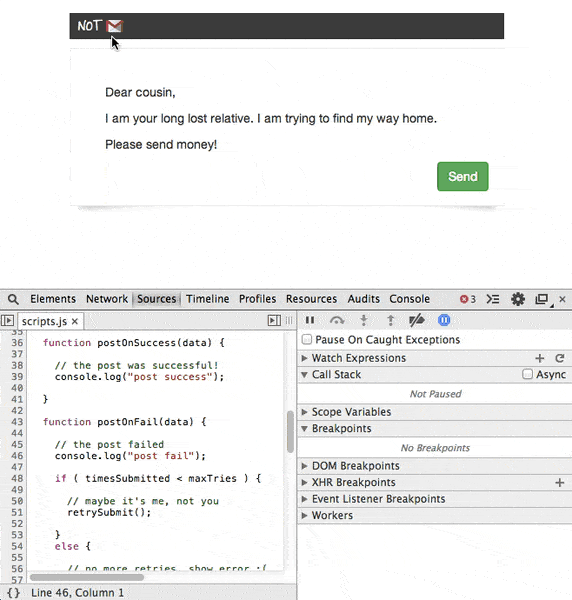The width and height of the screenshot is (572, 600).
Task: Refresh watch expressions
Action: point(559,358)
